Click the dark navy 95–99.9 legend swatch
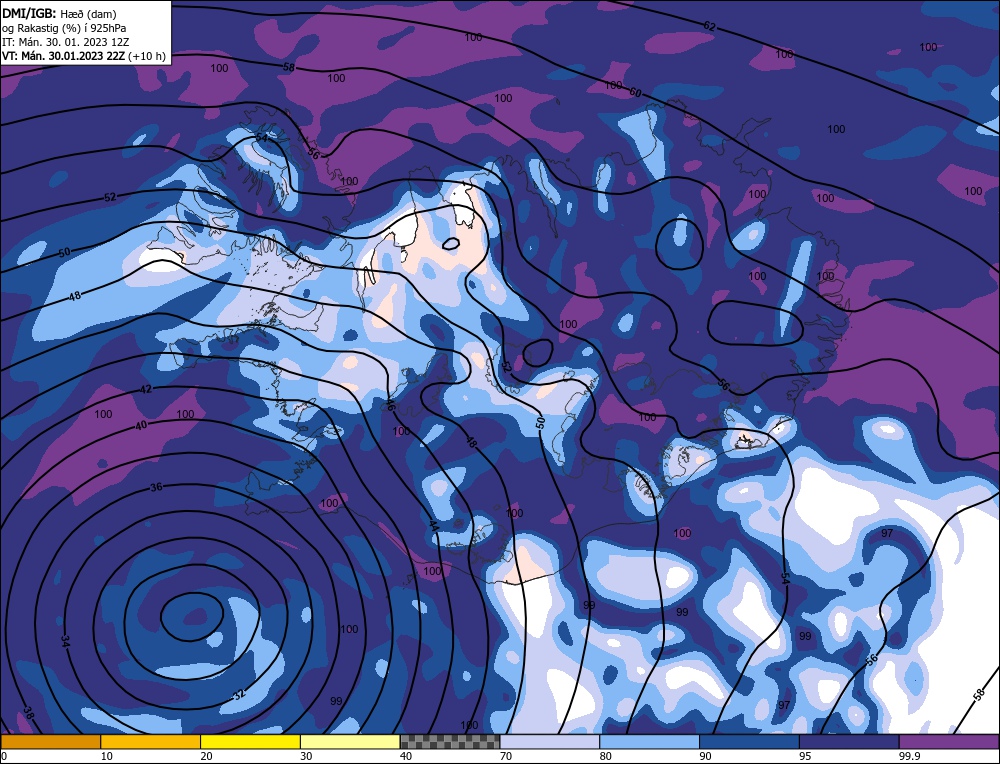This screenshot has width=1000, height=764. [x=849, y=742]
